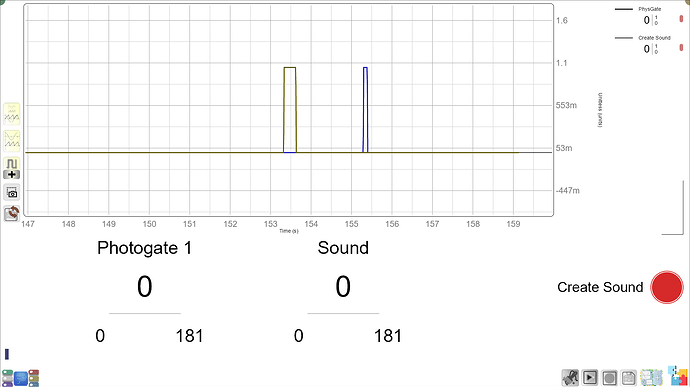Click the red indicator beside PhysGate legend
Screen dimensions: 690x387
(x=681, y=19)
